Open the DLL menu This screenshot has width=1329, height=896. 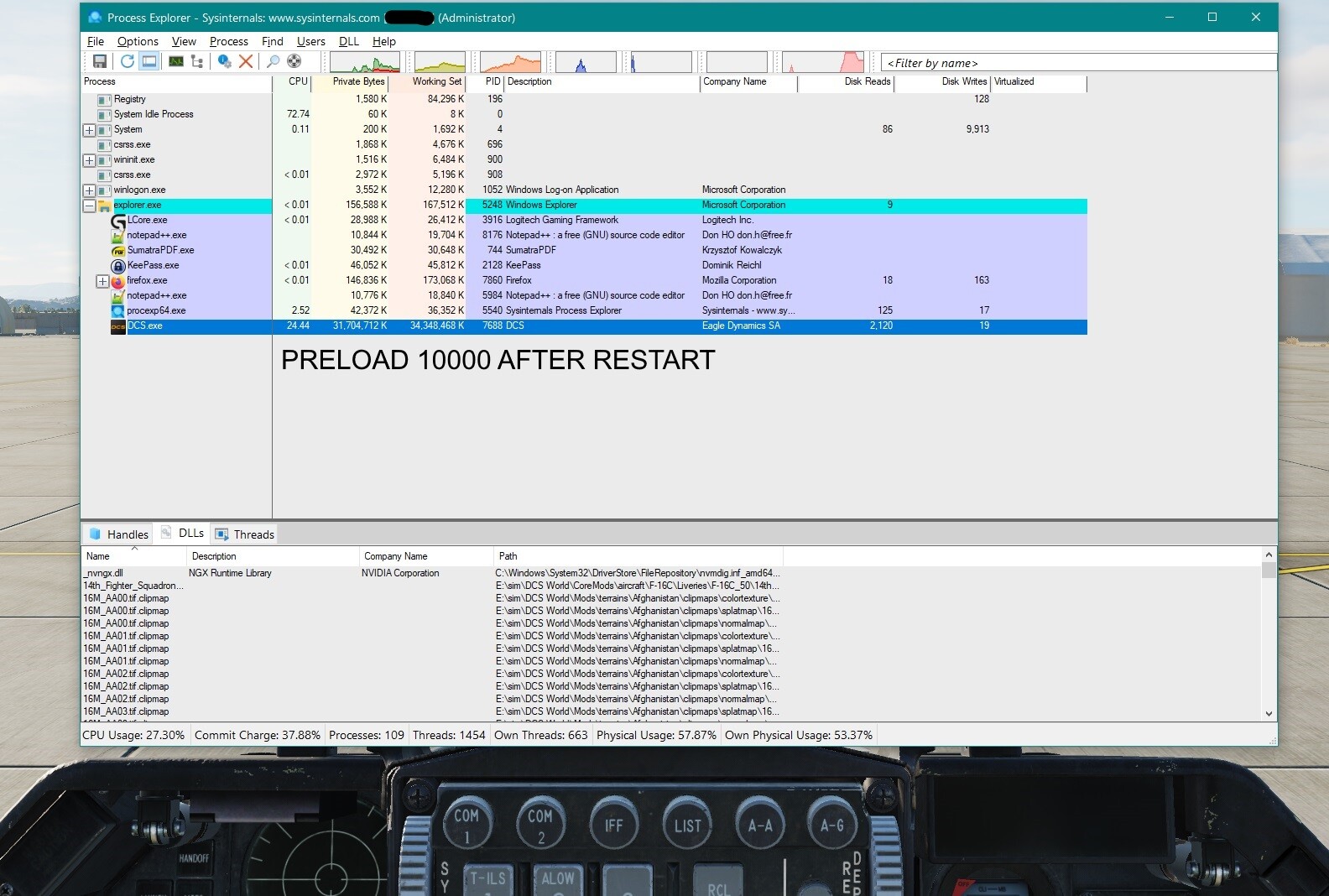[x=349, y=41]
